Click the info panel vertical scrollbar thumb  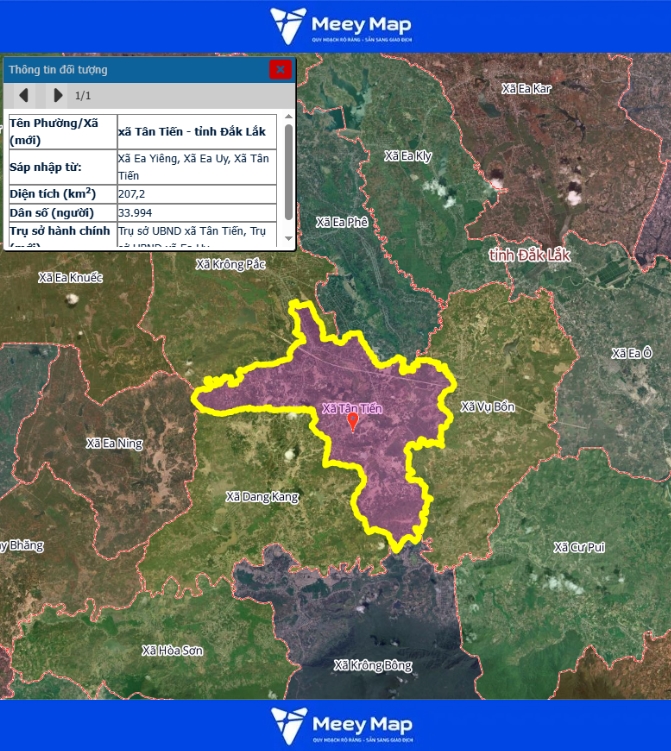pos(289,170)
